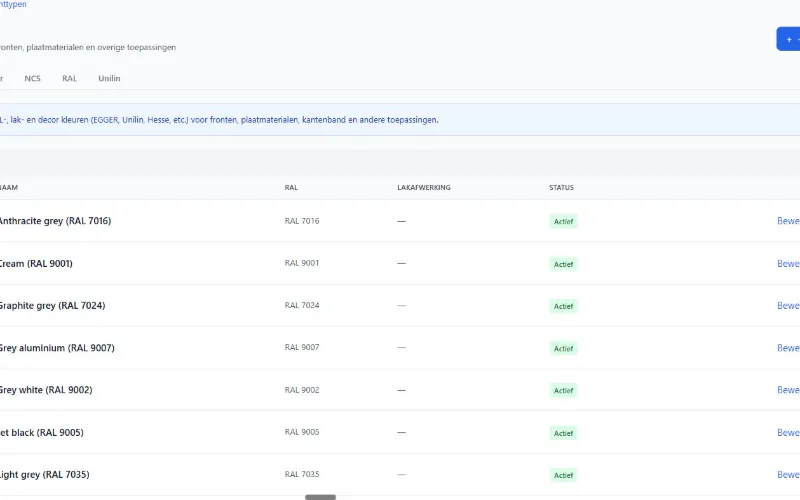Click the RAL 9001 code cell
Screen dimensions: 800x500
(x=302, y=263)
